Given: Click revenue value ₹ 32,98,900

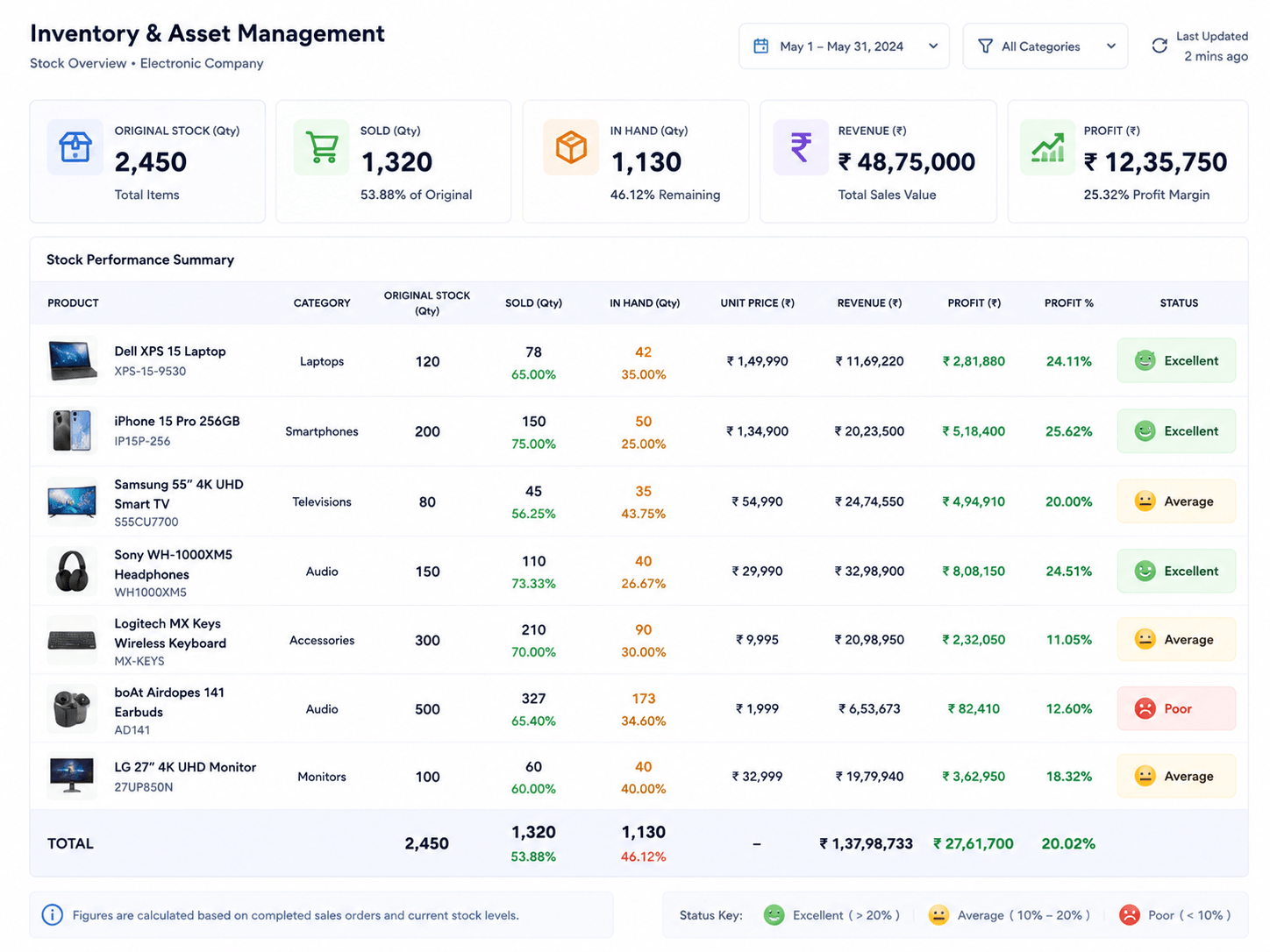Looking at the screenshot, I should click(x=869, y=571).
